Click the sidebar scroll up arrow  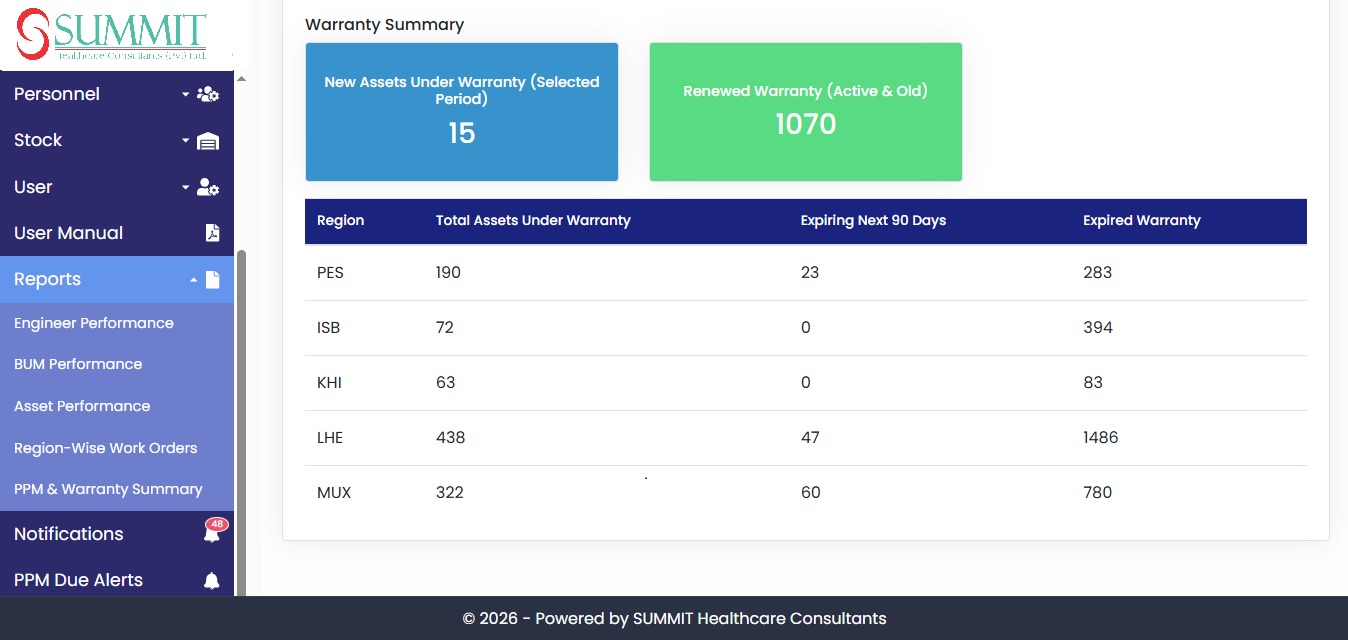tap(241, 78)
